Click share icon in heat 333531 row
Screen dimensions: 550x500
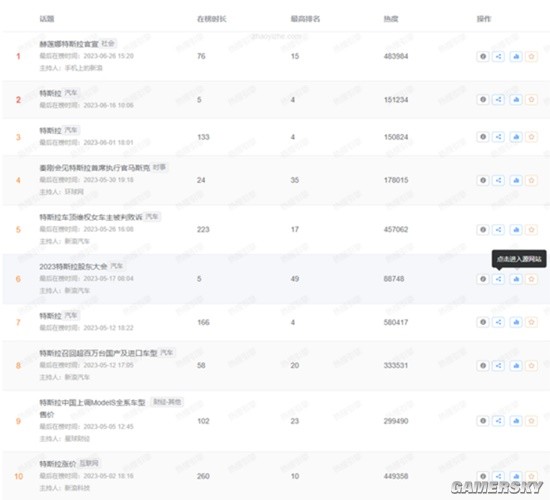pyautogui.click(x=498, y=365)
